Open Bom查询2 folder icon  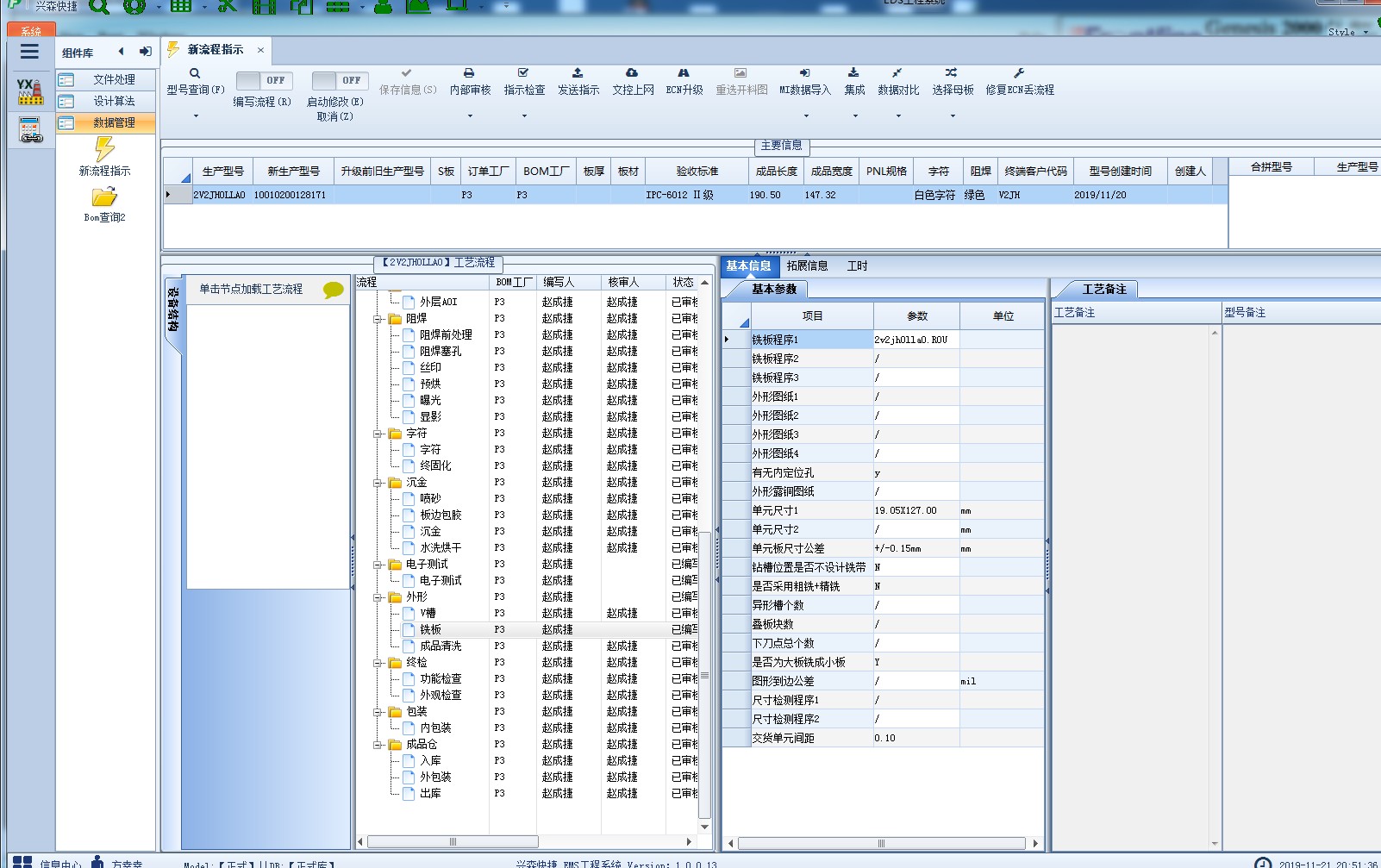[x=104, y=197]
